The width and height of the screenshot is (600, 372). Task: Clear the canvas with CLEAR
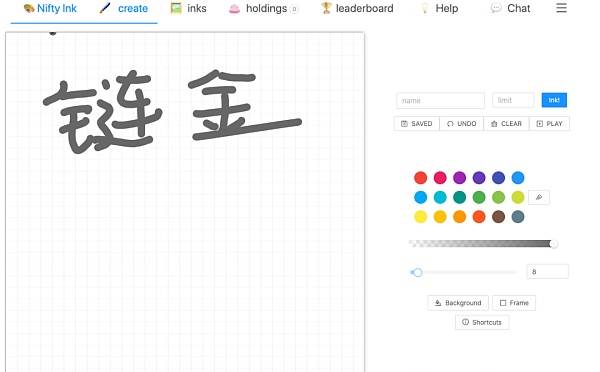(506, 124)
